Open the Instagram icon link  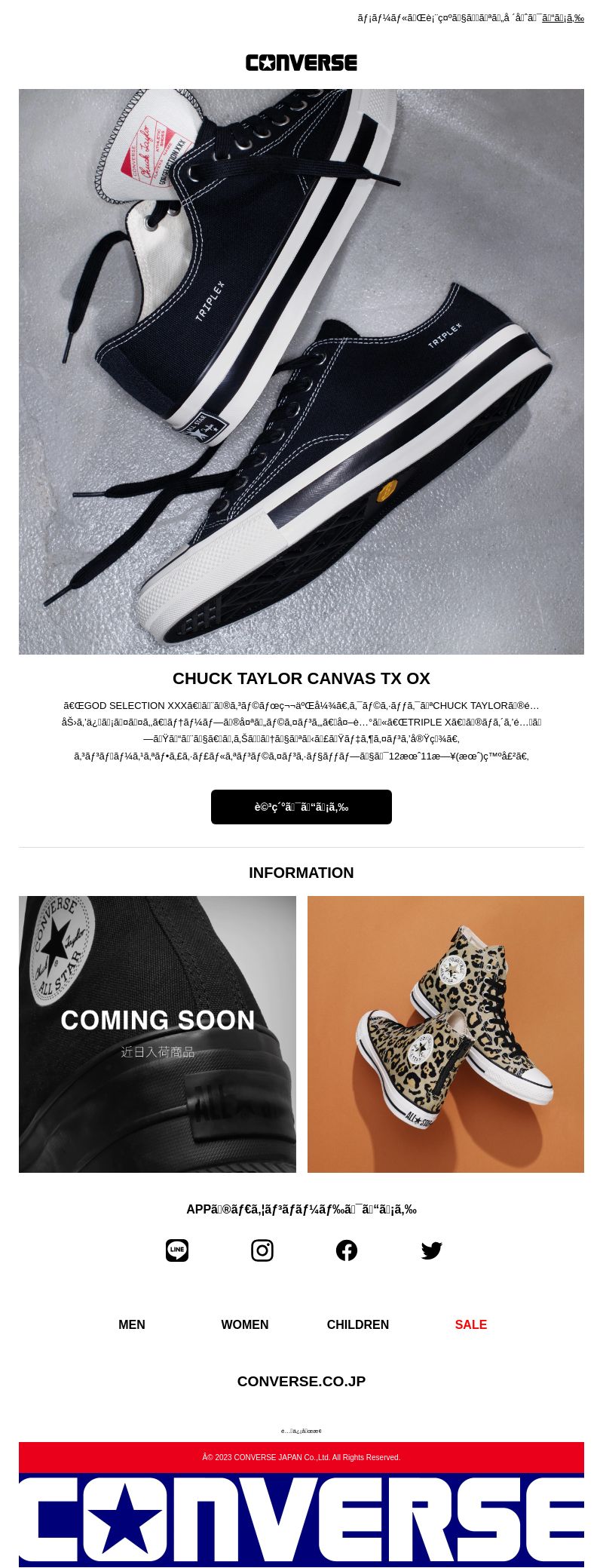point(262,1250)
